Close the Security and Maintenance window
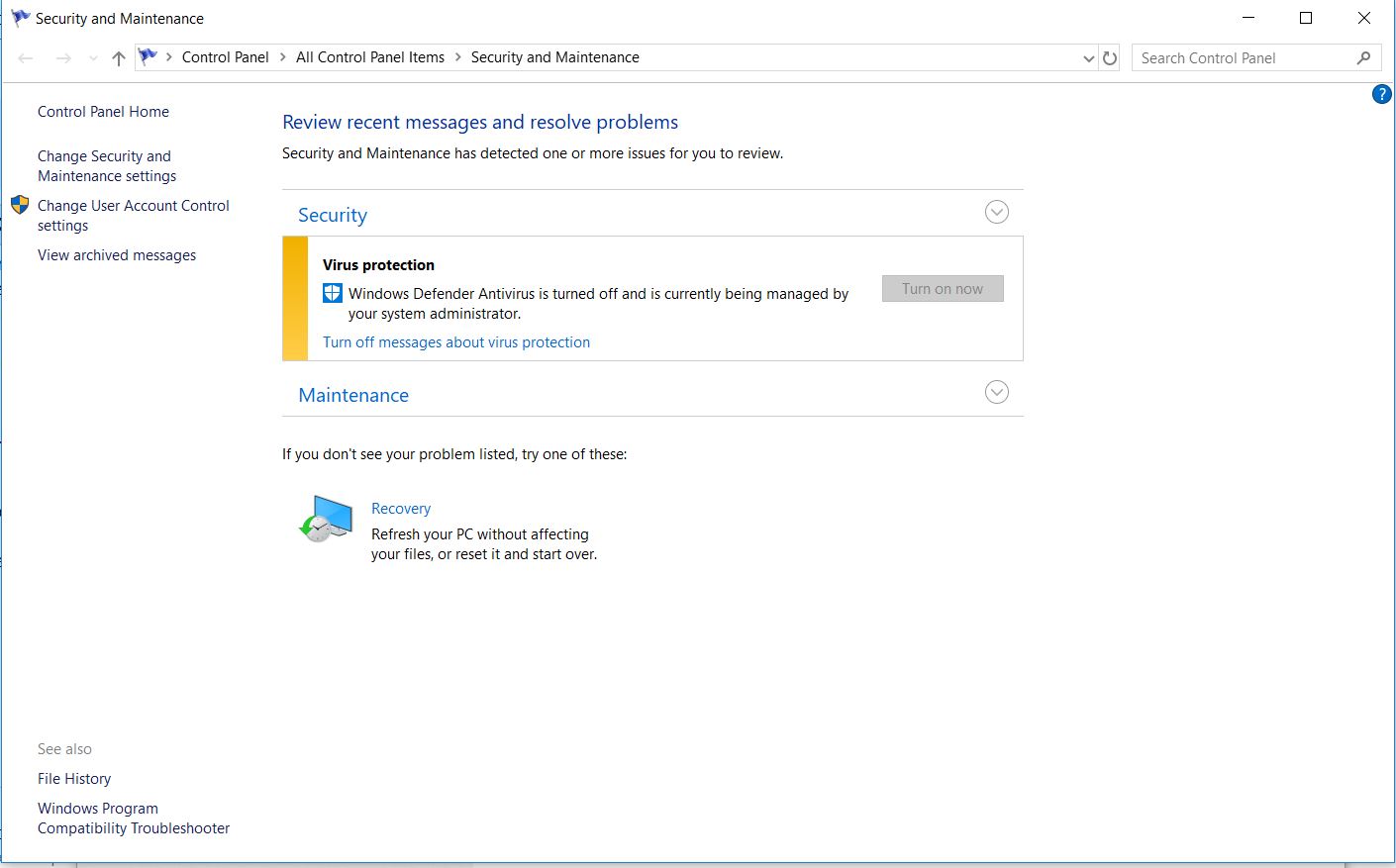This screenshot has width=1396, height=868. coord(1364,18)
